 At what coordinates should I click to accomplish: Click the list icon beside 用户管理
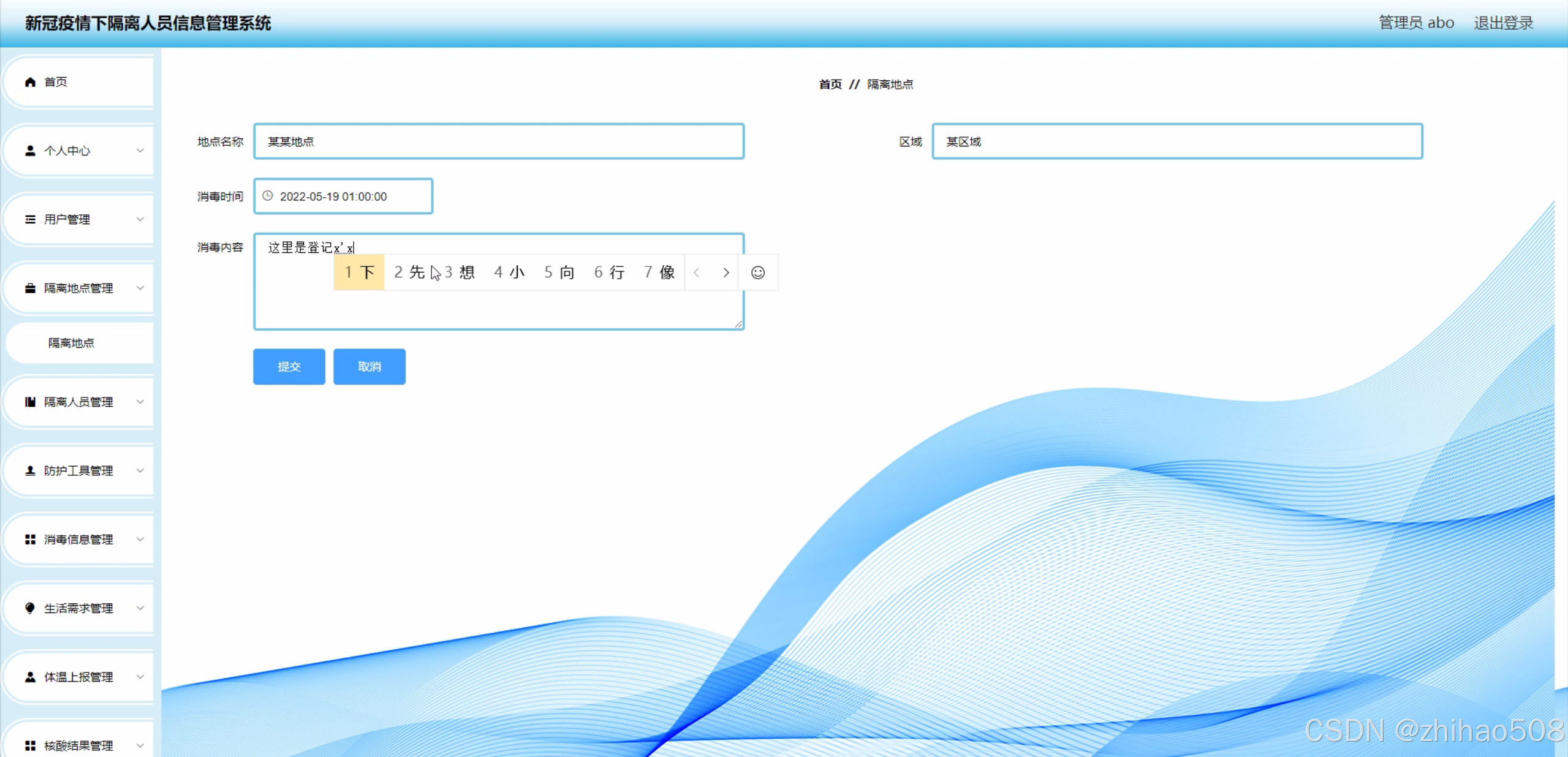tap(30, 219)
